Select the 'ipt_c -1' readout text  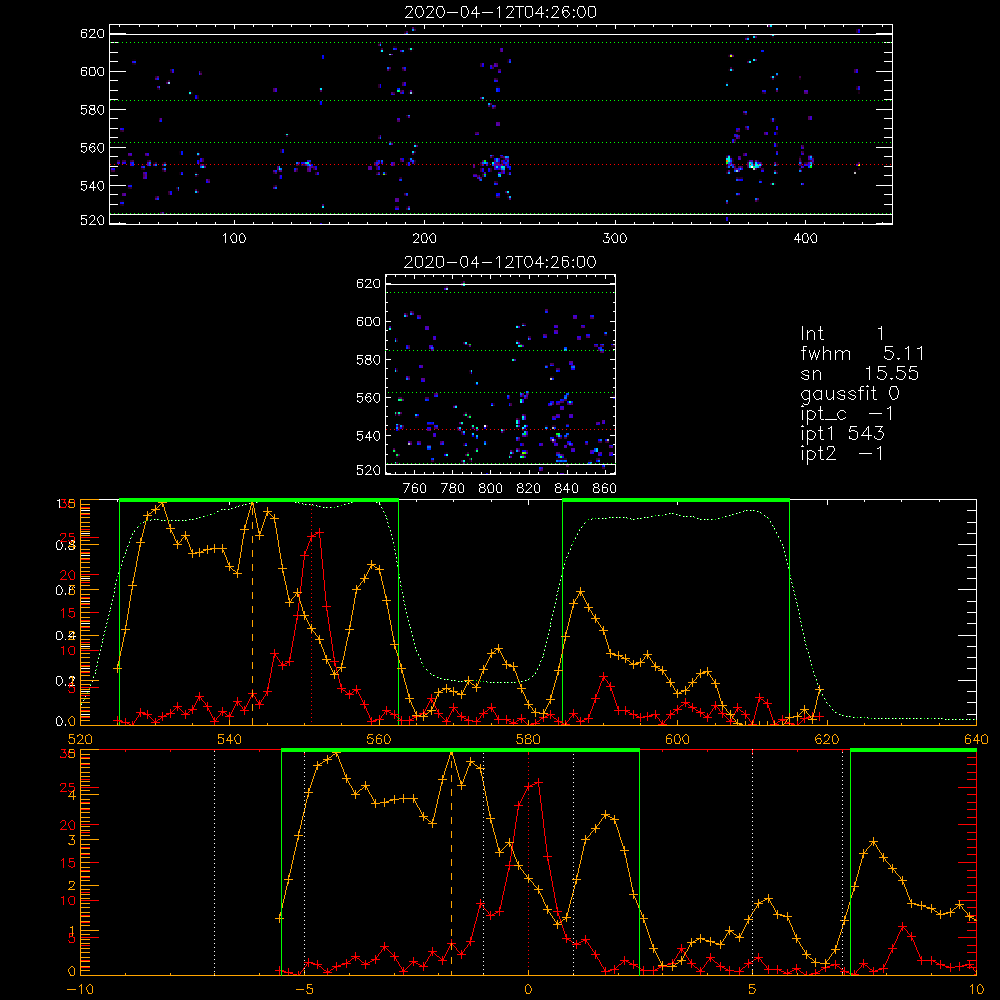[x=847, y=414]
